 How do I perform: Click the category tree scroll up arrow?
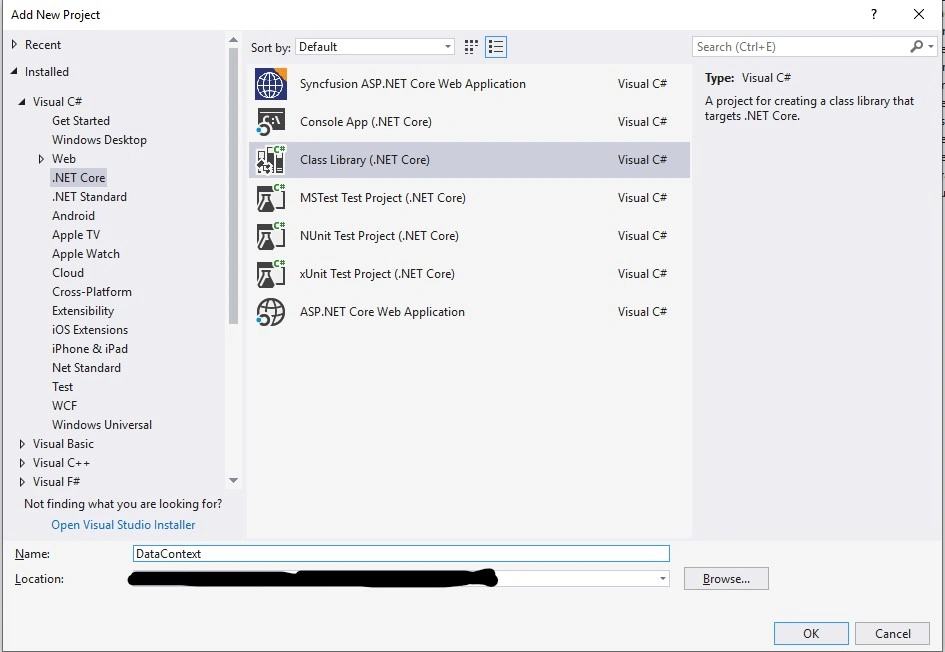[233, 40]
